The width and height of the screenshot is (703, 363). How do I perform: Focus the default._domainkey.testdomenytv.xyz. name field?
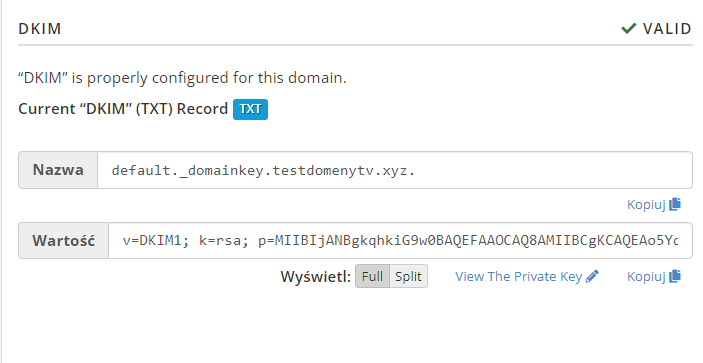tap(395, 170)
